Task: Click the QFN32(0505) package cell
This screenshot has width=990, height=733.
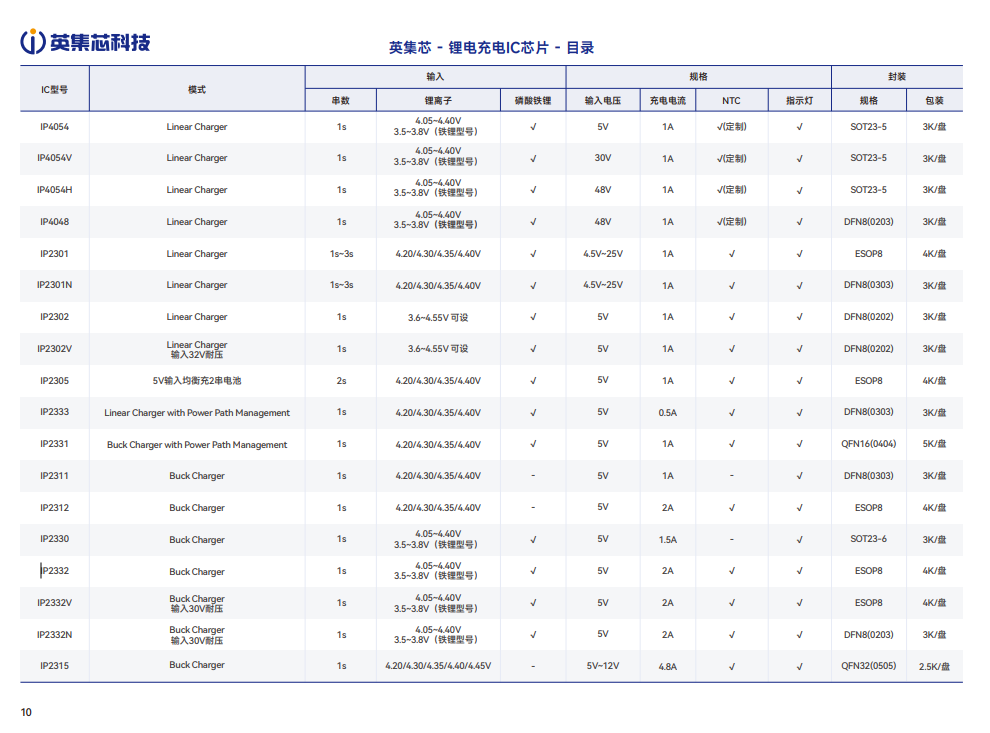Action: click(869, 666)
